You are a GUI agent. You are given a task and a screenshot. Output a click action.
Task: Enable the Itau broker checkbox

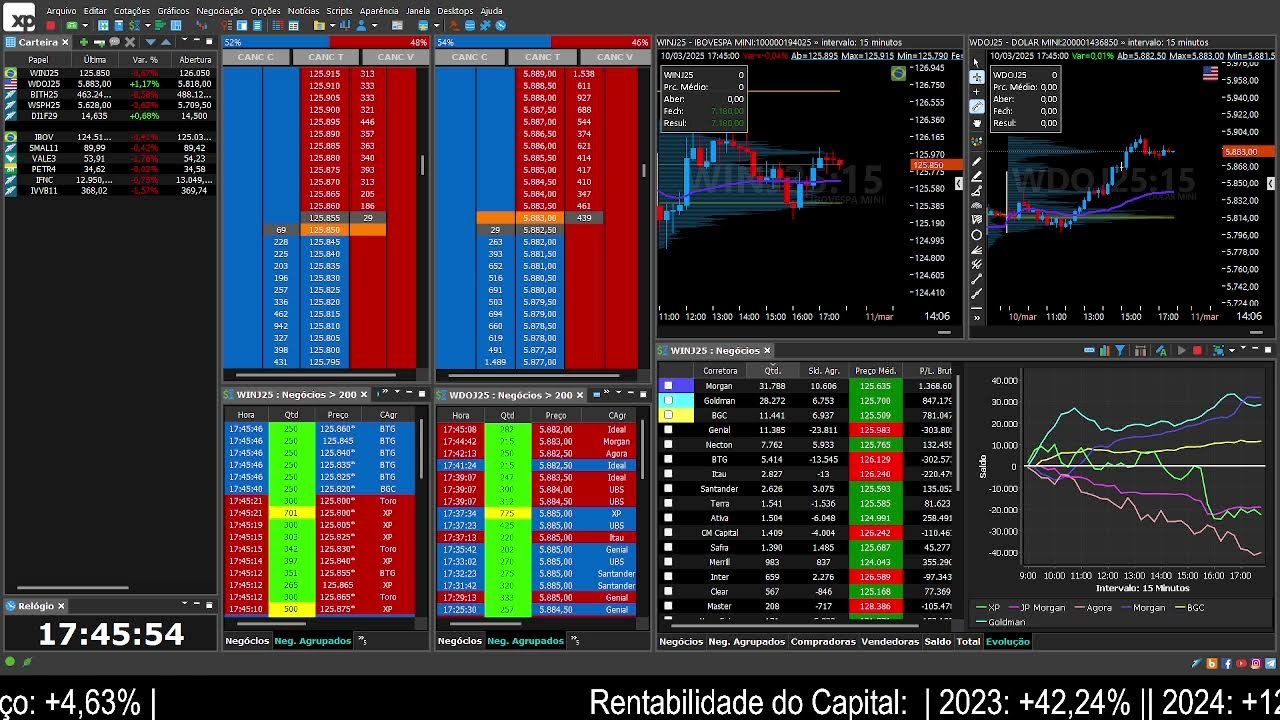669,474
